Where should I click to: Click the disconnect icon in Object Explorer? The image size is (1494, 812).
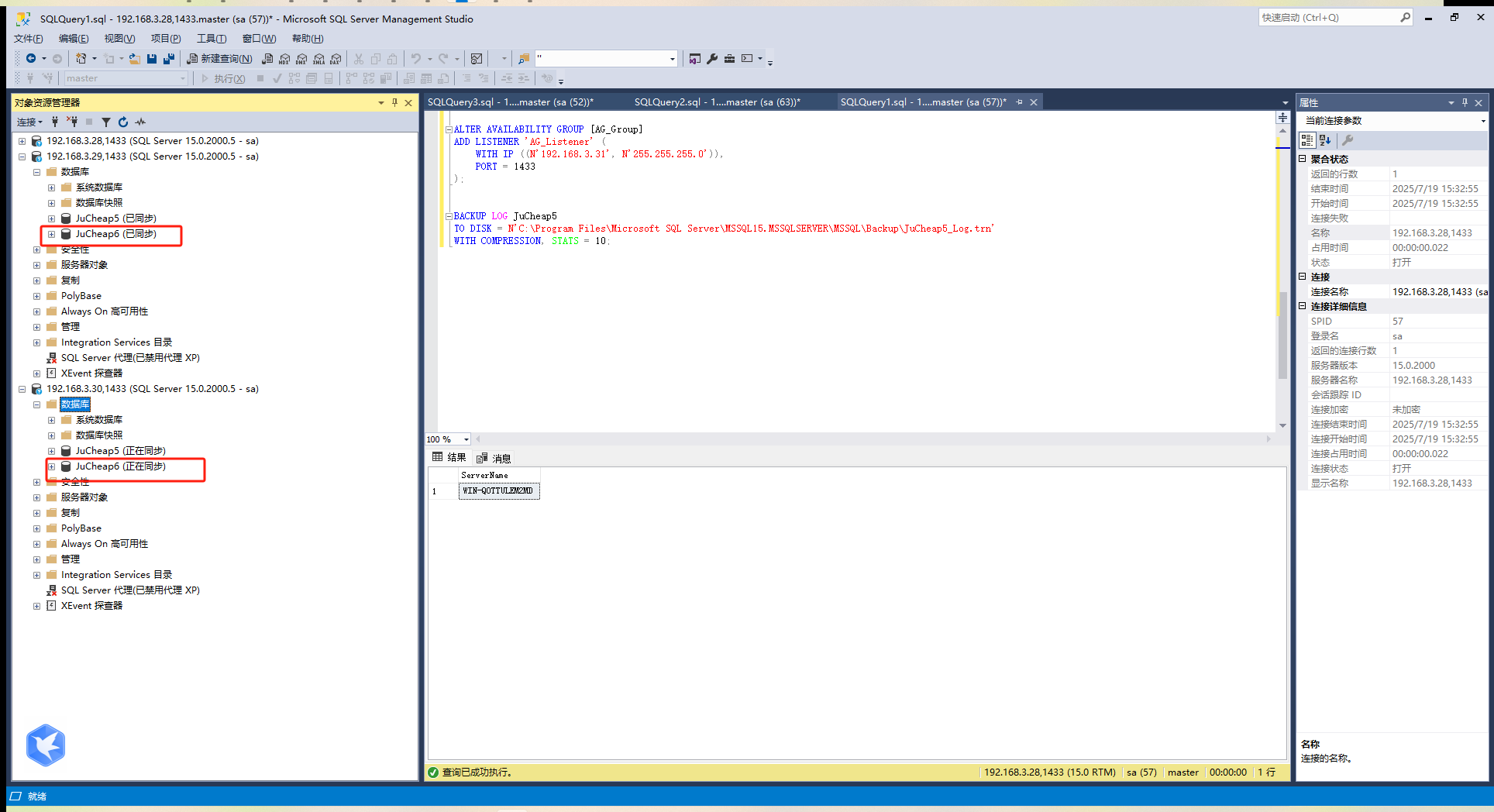72,122
